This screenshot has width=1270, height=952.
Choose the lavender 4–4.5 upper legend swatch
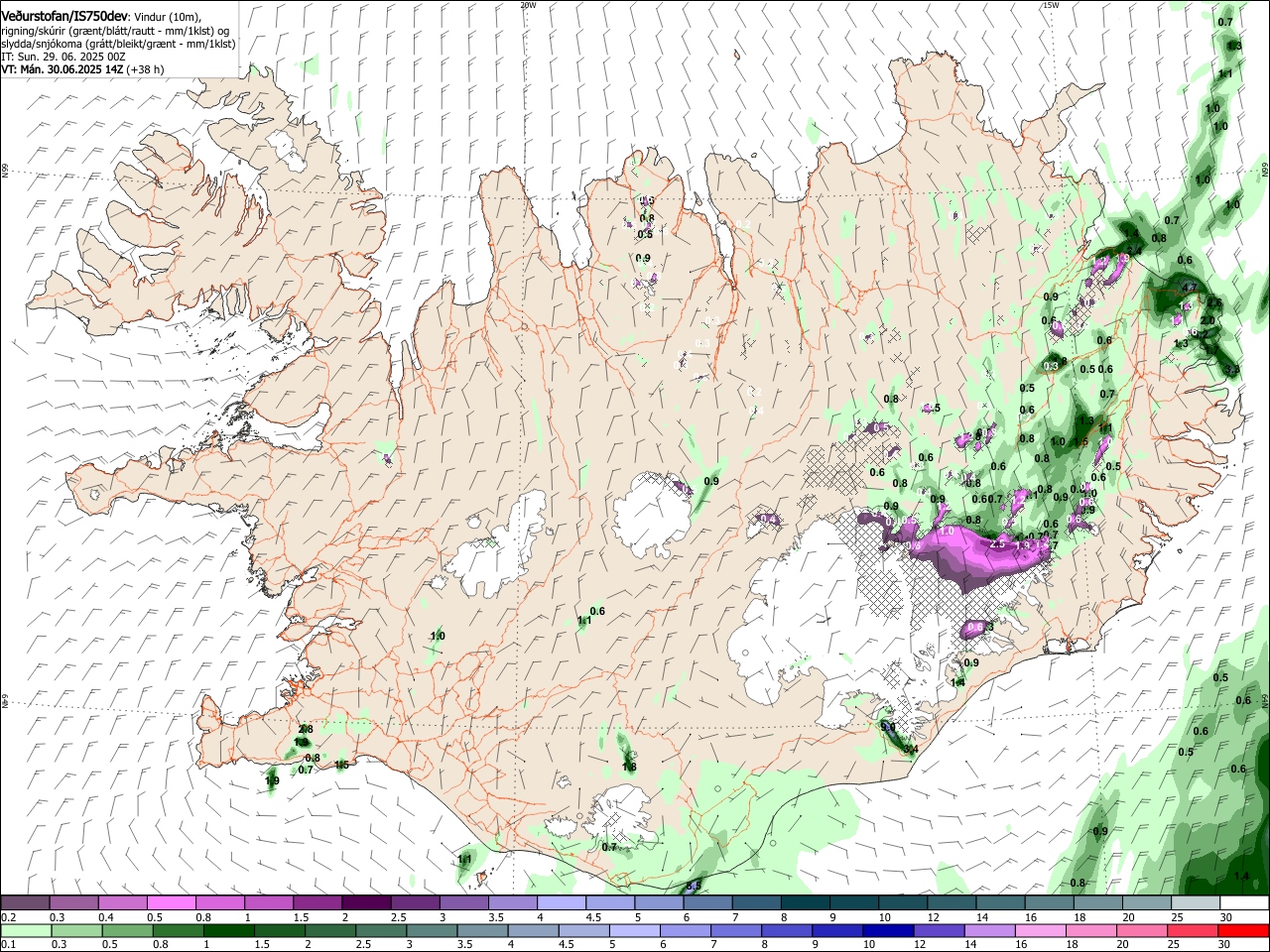[x=561, y=903]
